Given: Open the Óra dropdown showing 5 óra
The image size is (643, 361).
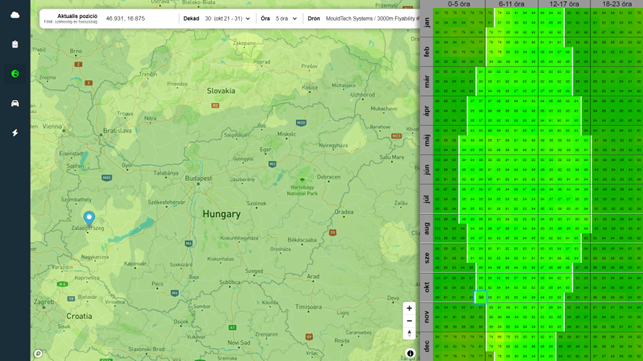Looking at the screenshot, I should 286,19.
